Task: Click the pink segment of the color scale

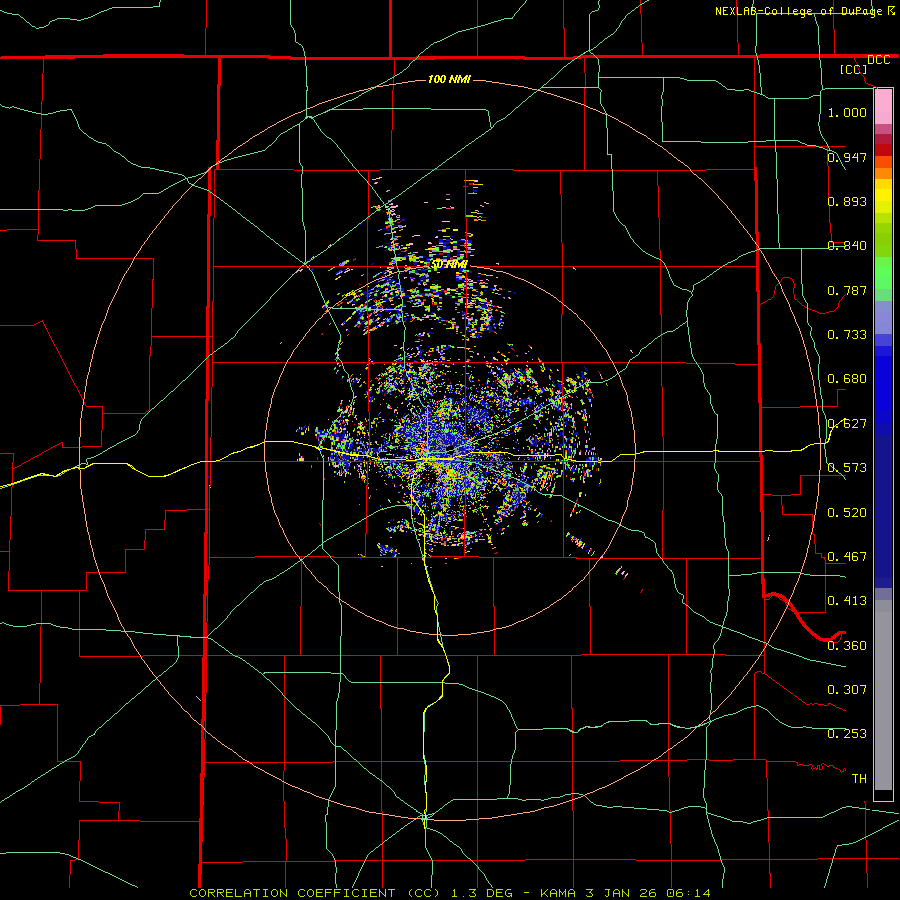Action: pos(883,107)
